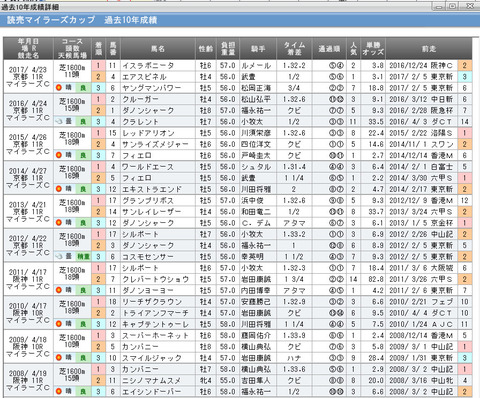Click the 2013/ 4/21 京都 11R race cell

coord(28,212)
